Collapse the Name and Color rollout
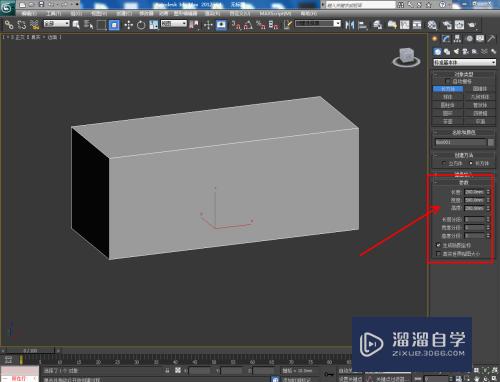This screenshot has width=500, height=382. coord(464,132)
